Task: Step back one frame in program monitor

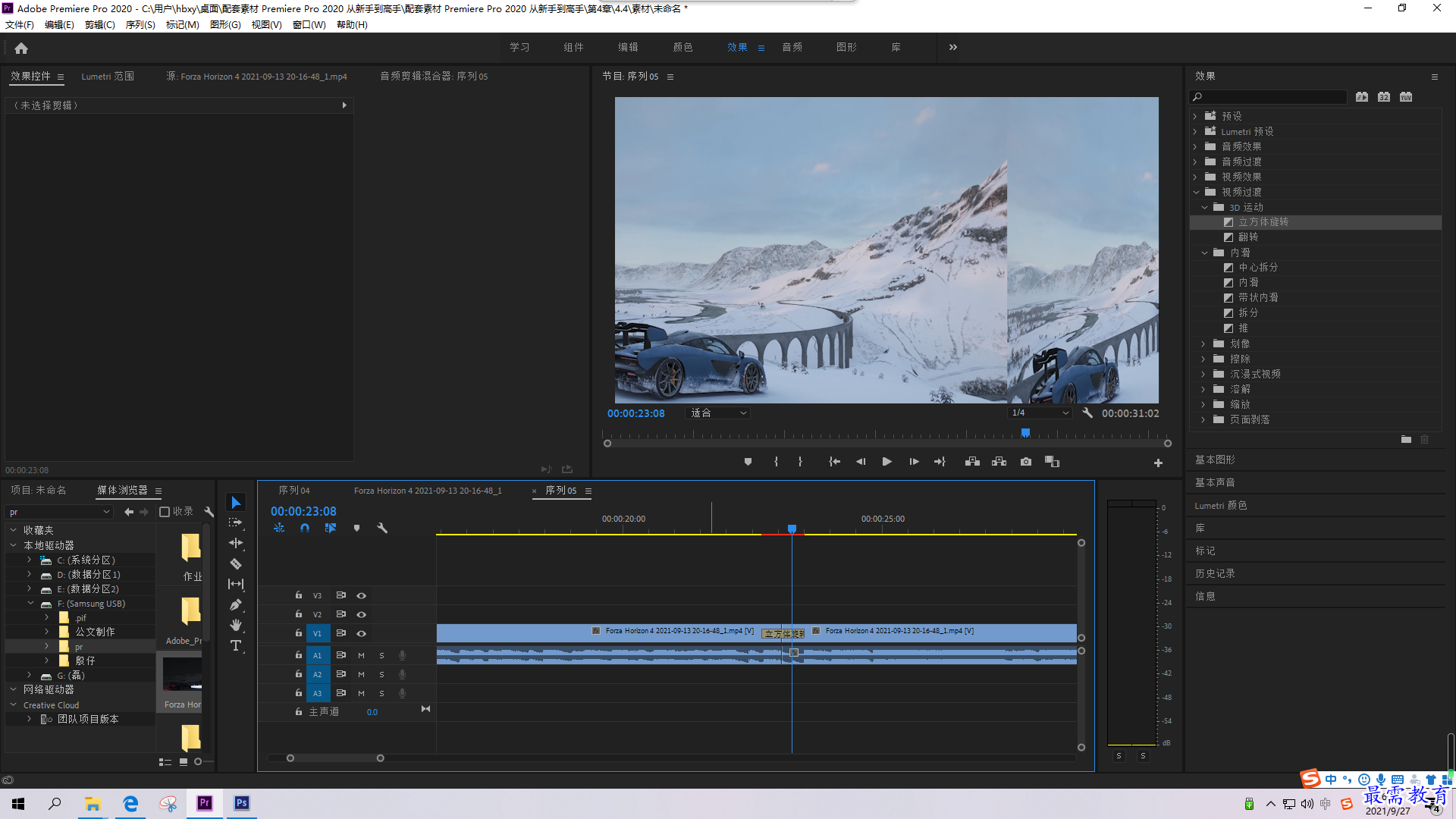Action: (860, 462)
